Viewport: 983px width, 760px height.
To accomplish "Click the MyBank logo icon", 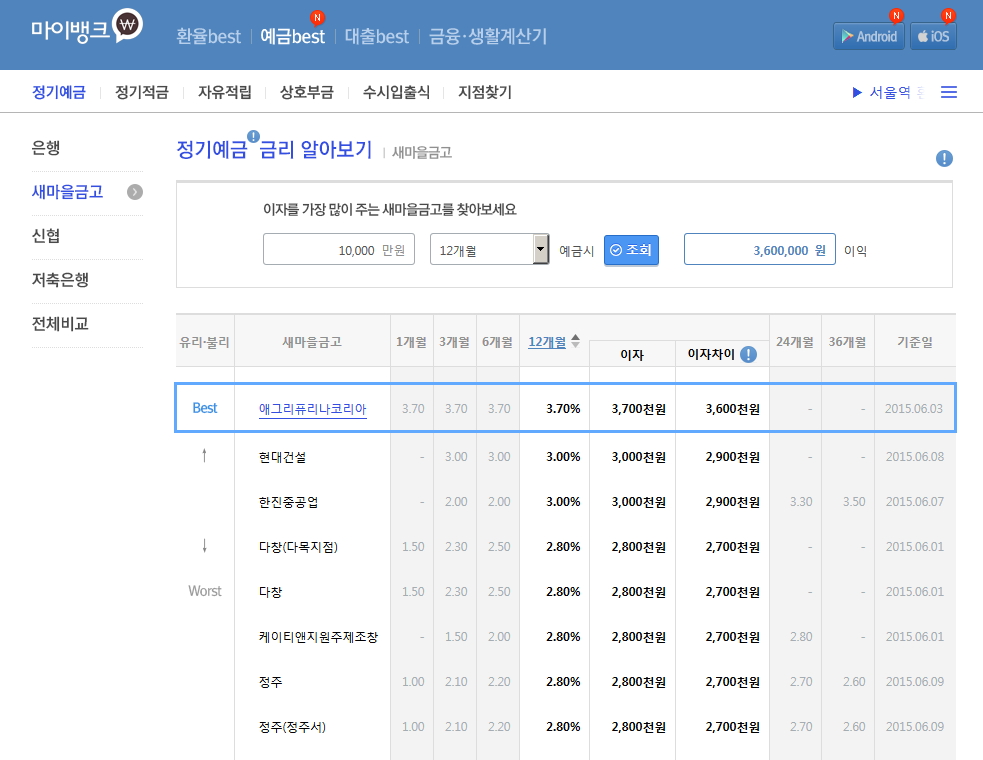I will pos(127,27).
